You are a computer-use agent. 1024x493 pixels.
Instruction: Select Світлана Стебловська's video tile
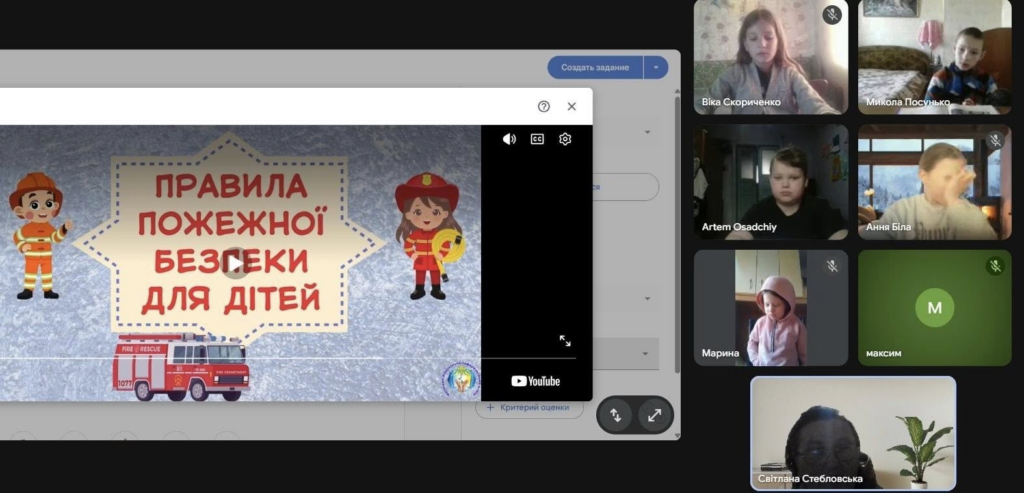853,433
